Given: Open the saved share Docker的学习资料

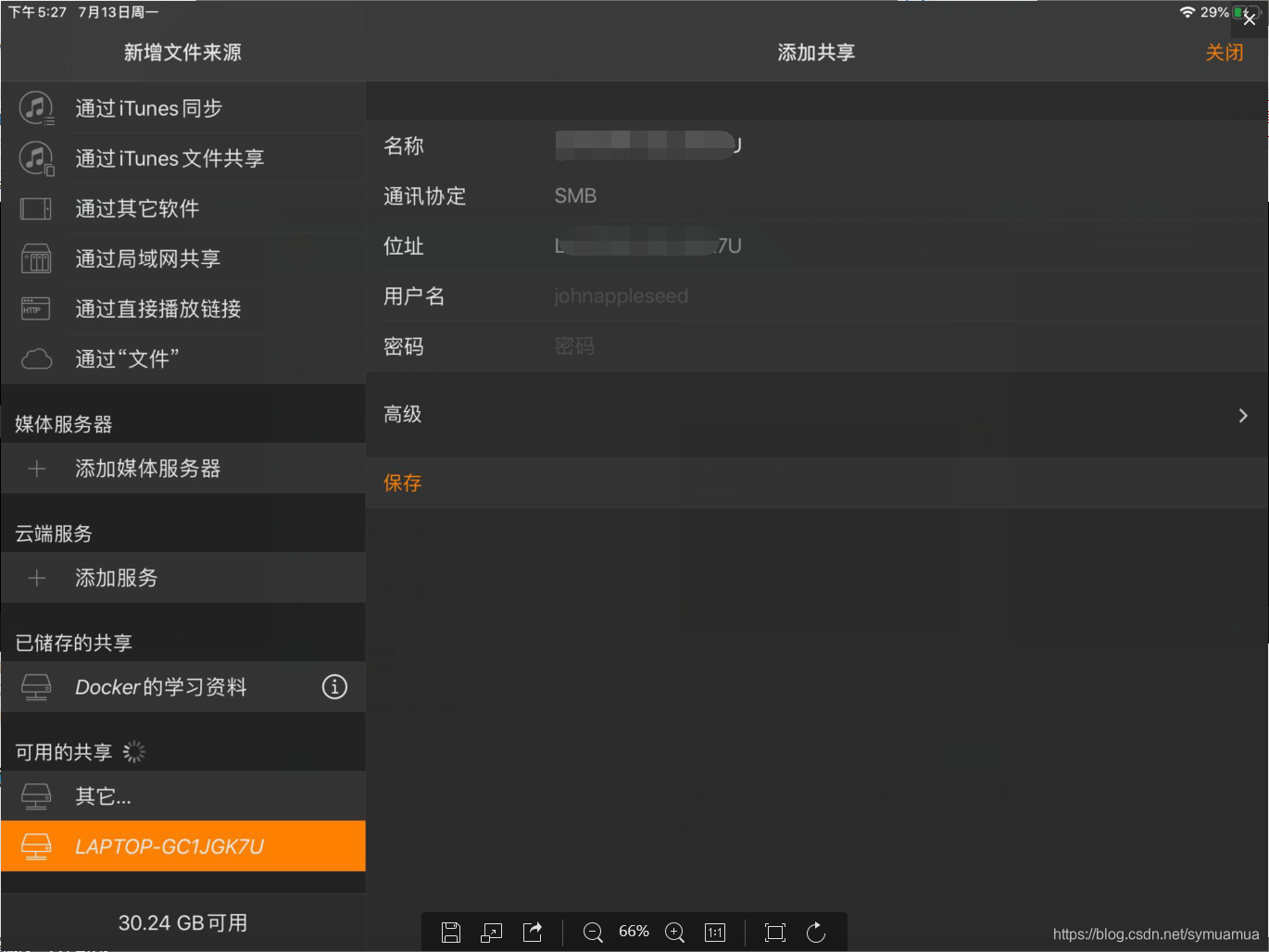Looking at the screenshot, I should tap(183, 687).
